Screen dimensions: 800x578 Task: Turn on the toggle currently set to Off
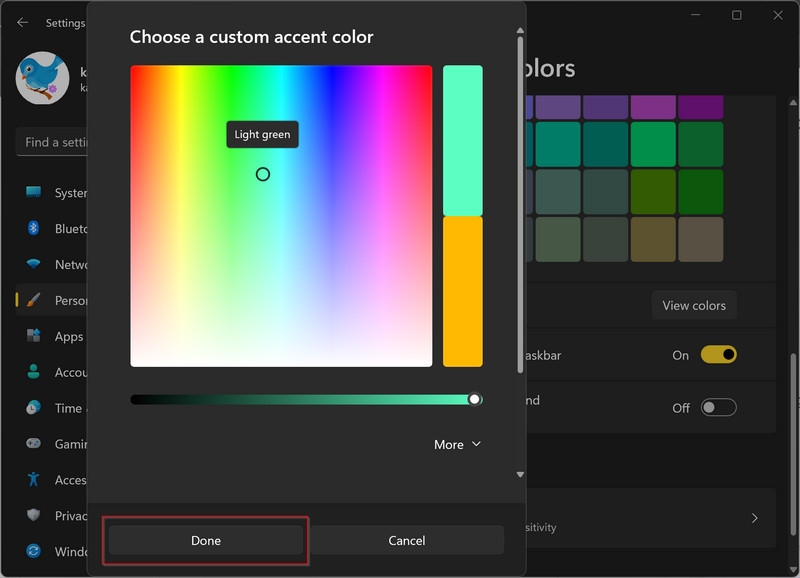point(718,408)
